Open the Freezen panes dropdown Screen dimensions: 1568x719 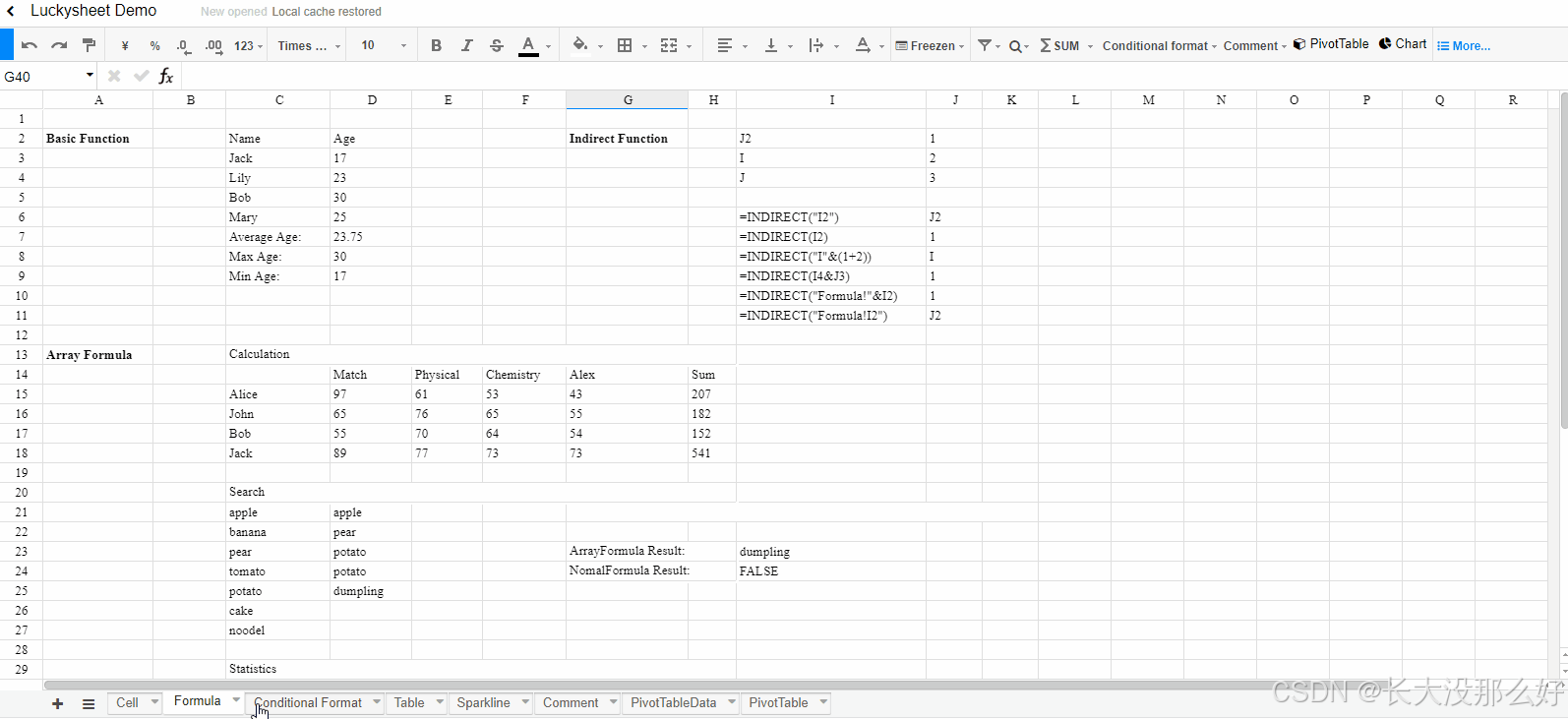(x=930, y=46)
